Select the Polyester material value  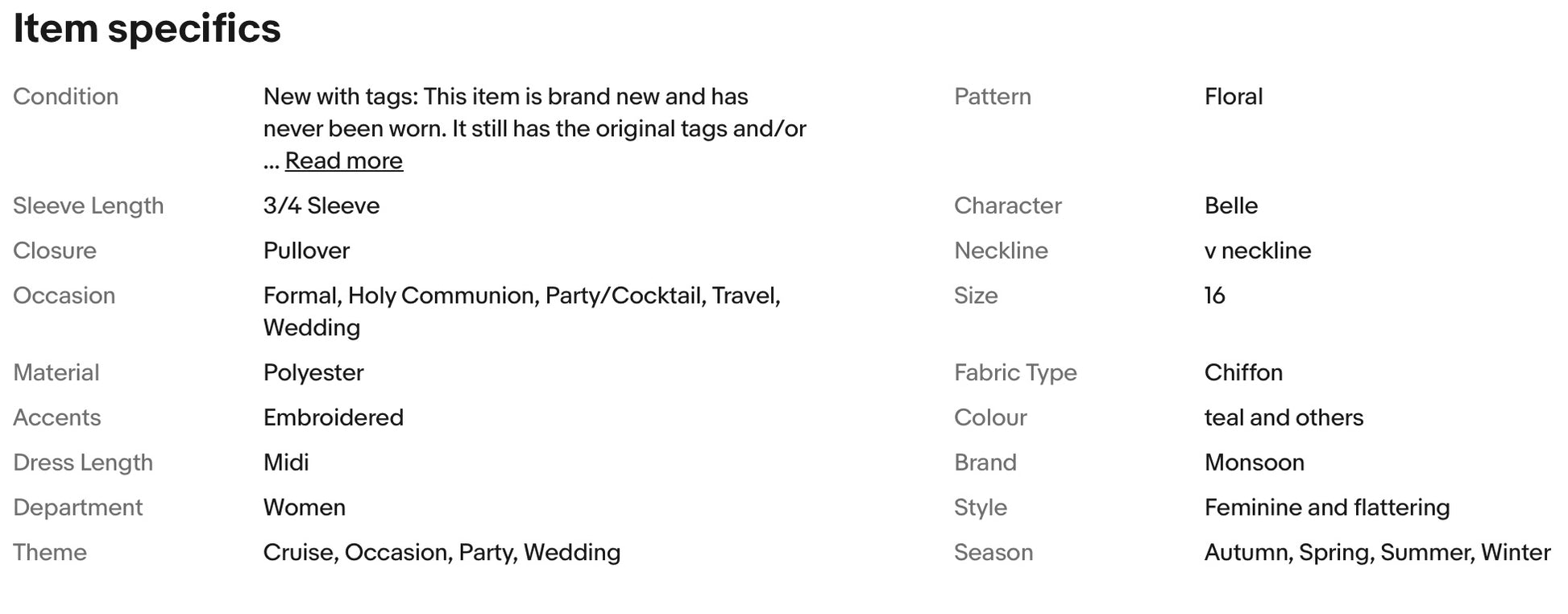point(313,372)
